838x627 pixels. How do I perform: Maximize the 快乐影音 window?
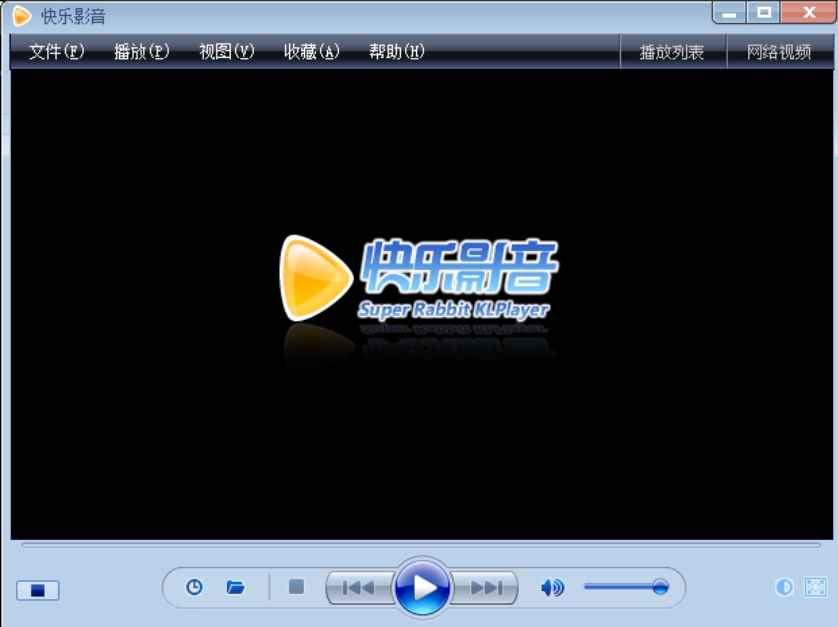(x=763, y=13)
